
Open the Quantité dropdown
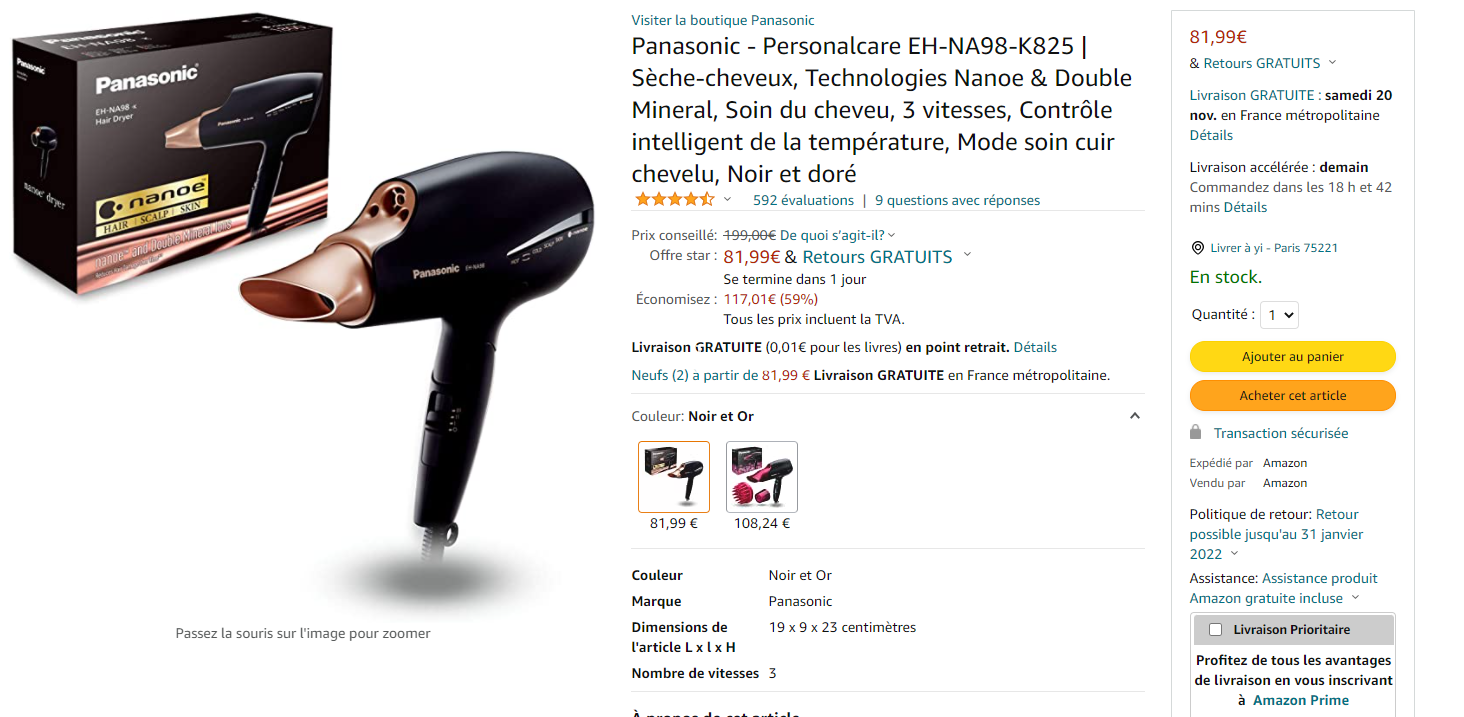1278,315
